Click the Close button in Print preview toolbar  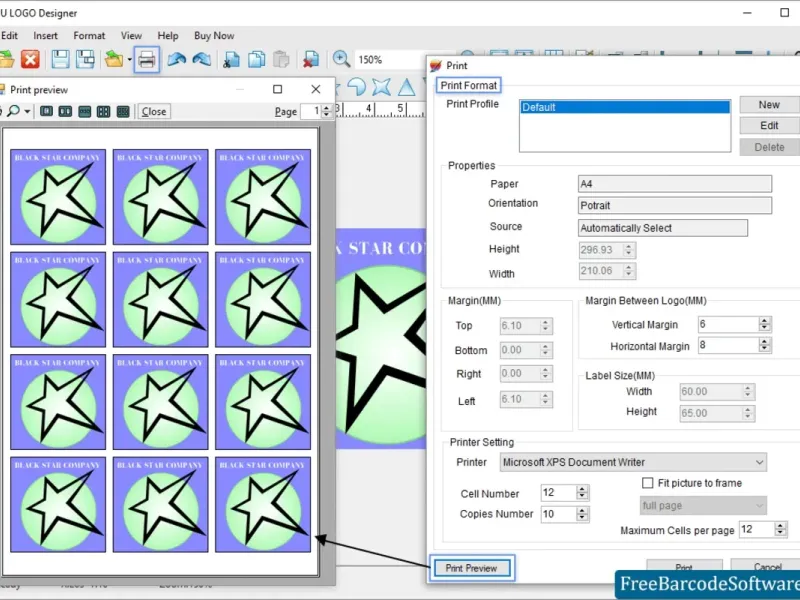click(x=154, y=112)
